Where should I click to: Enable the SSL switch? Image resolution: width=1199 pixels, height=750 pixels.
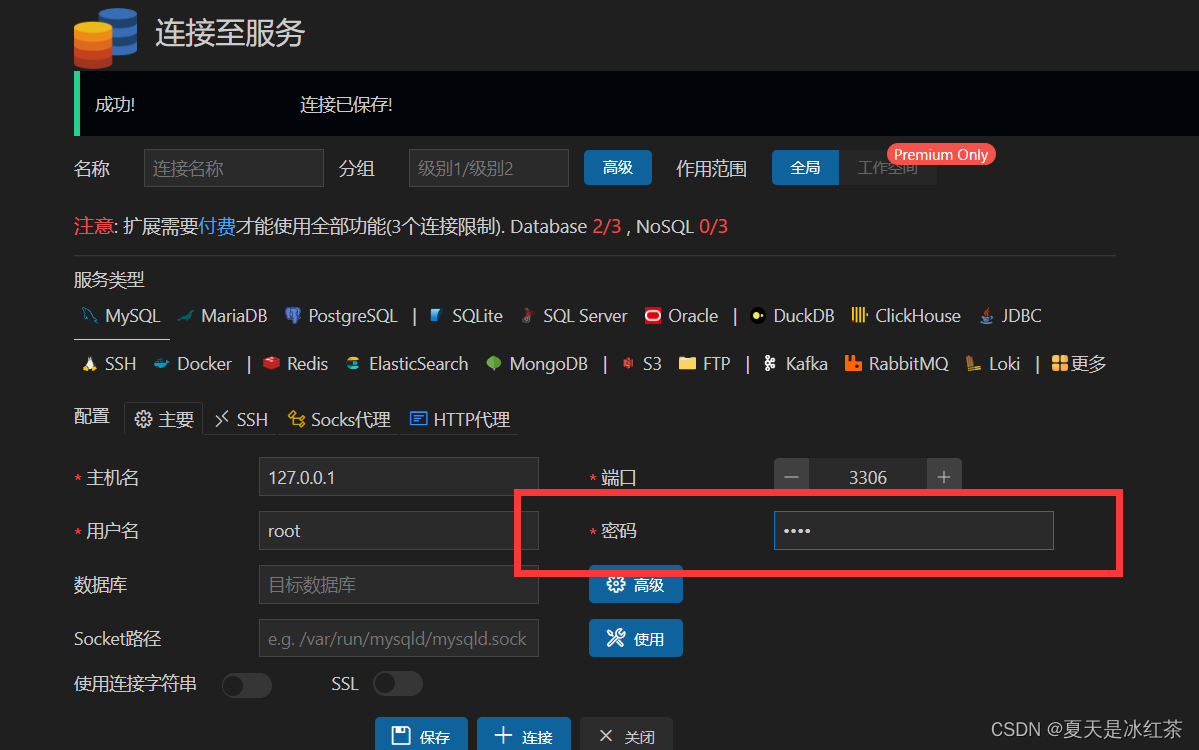tap(398, 683)
